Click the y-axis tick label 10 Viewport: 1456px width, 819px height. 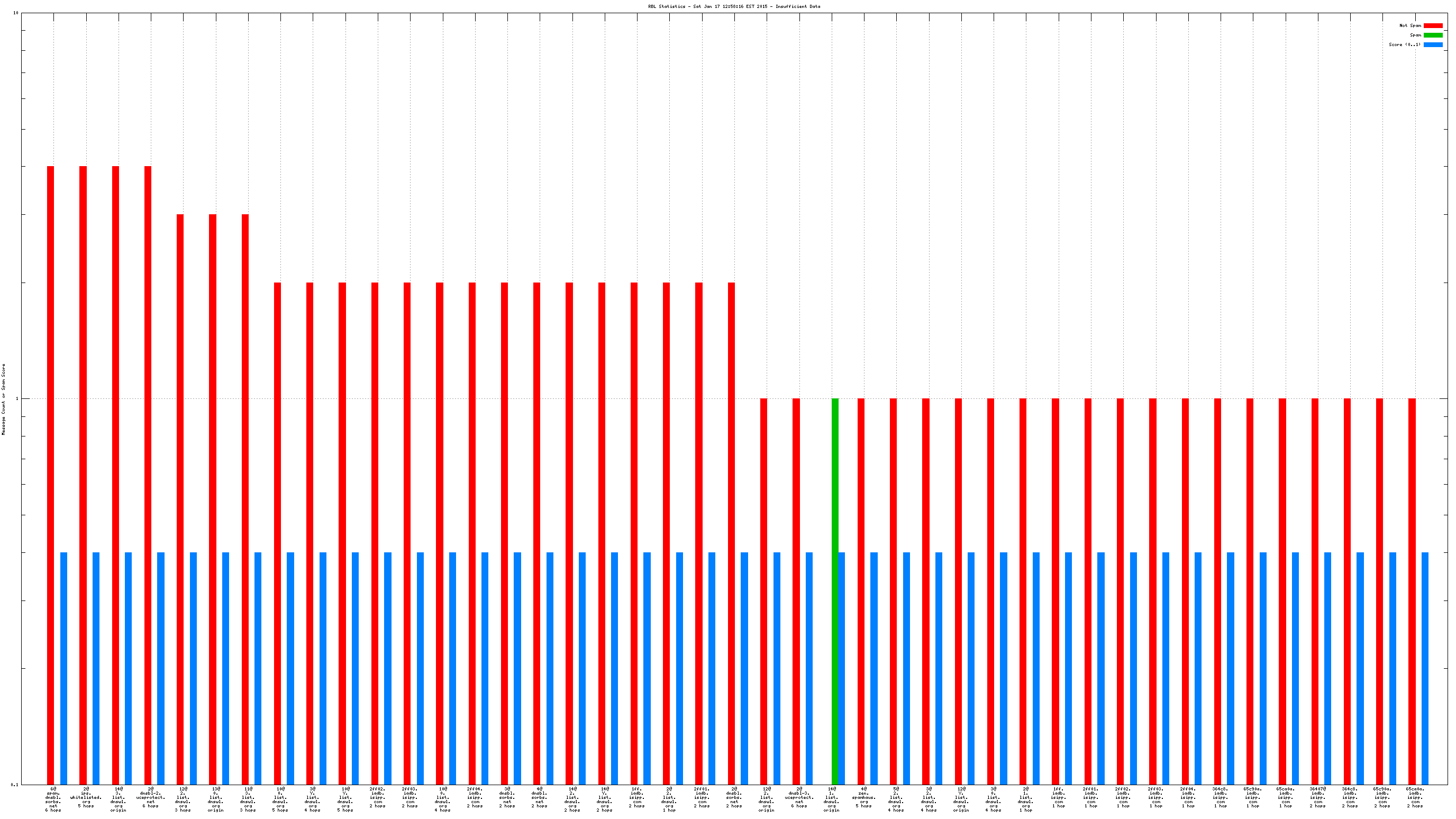pos(15,13)
